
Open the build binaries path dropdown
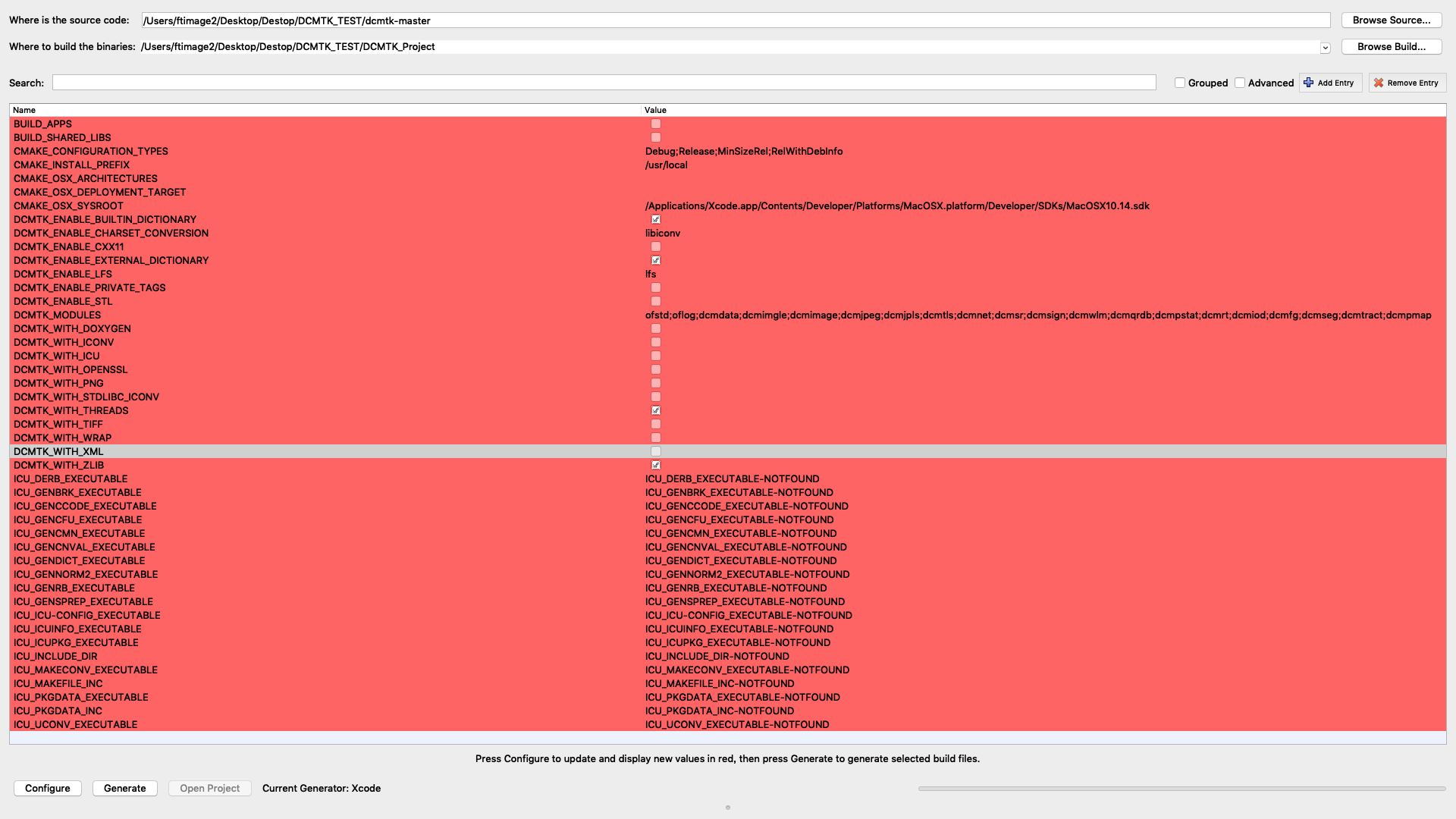[x=1325, y=48]
